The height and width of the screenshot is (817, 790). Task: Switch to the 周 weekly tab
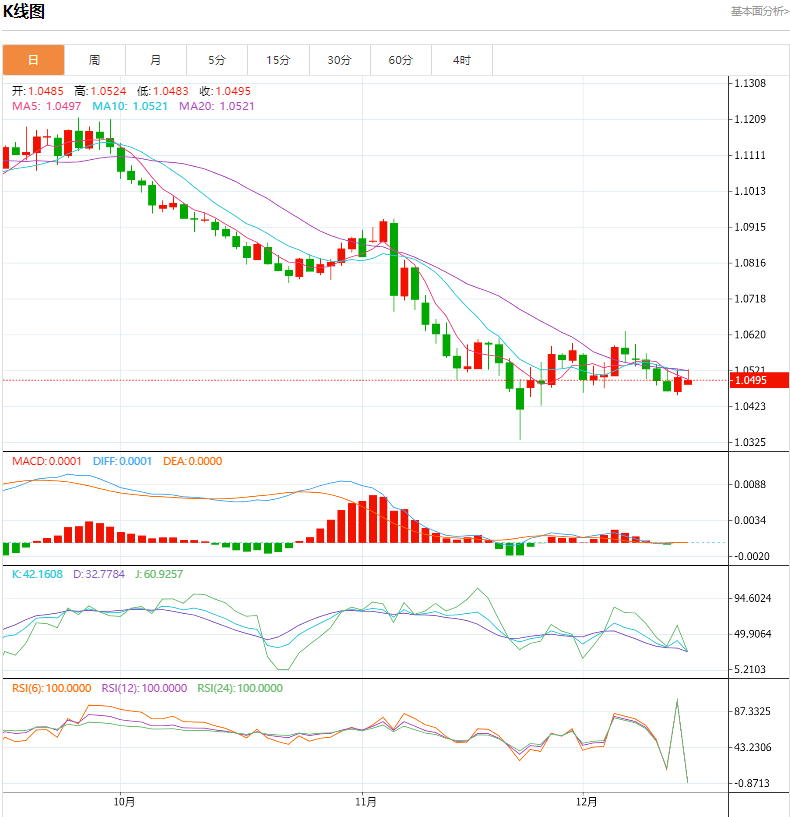pos(94,60)
